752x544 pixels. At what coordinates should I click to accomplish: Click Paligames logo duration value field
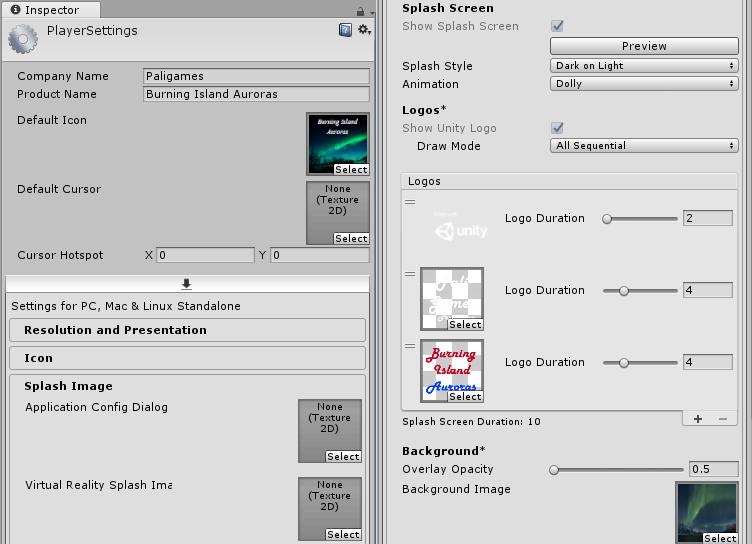[x=708, y=290]
